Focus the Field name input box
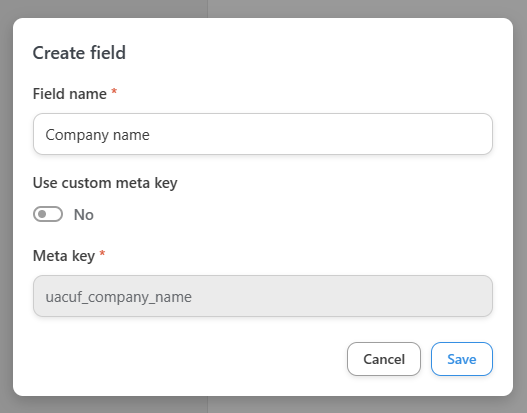The width and height of the screenshot is (527, 413). pyautogui.click(x=263, y=134)
